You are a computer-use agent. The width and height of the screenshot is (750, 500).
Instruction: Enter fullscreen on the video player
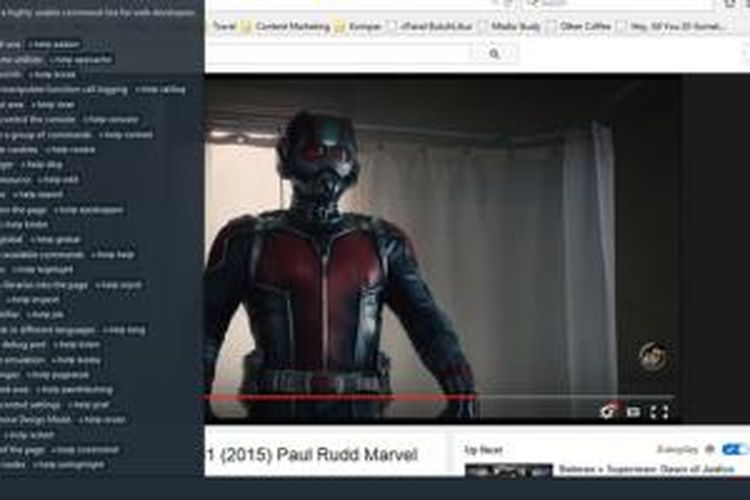point(659,412)
